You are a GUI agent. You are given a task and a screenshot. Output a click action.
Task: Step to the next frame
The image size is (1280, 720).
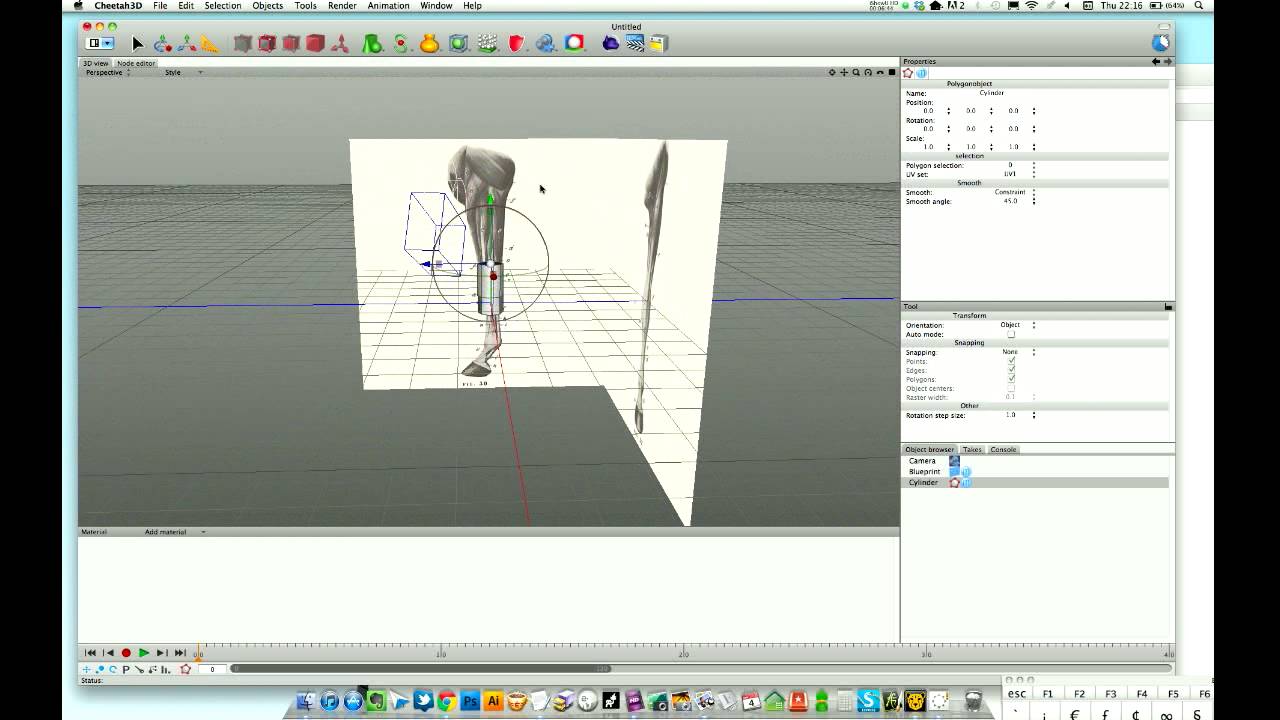pos(161,653)
